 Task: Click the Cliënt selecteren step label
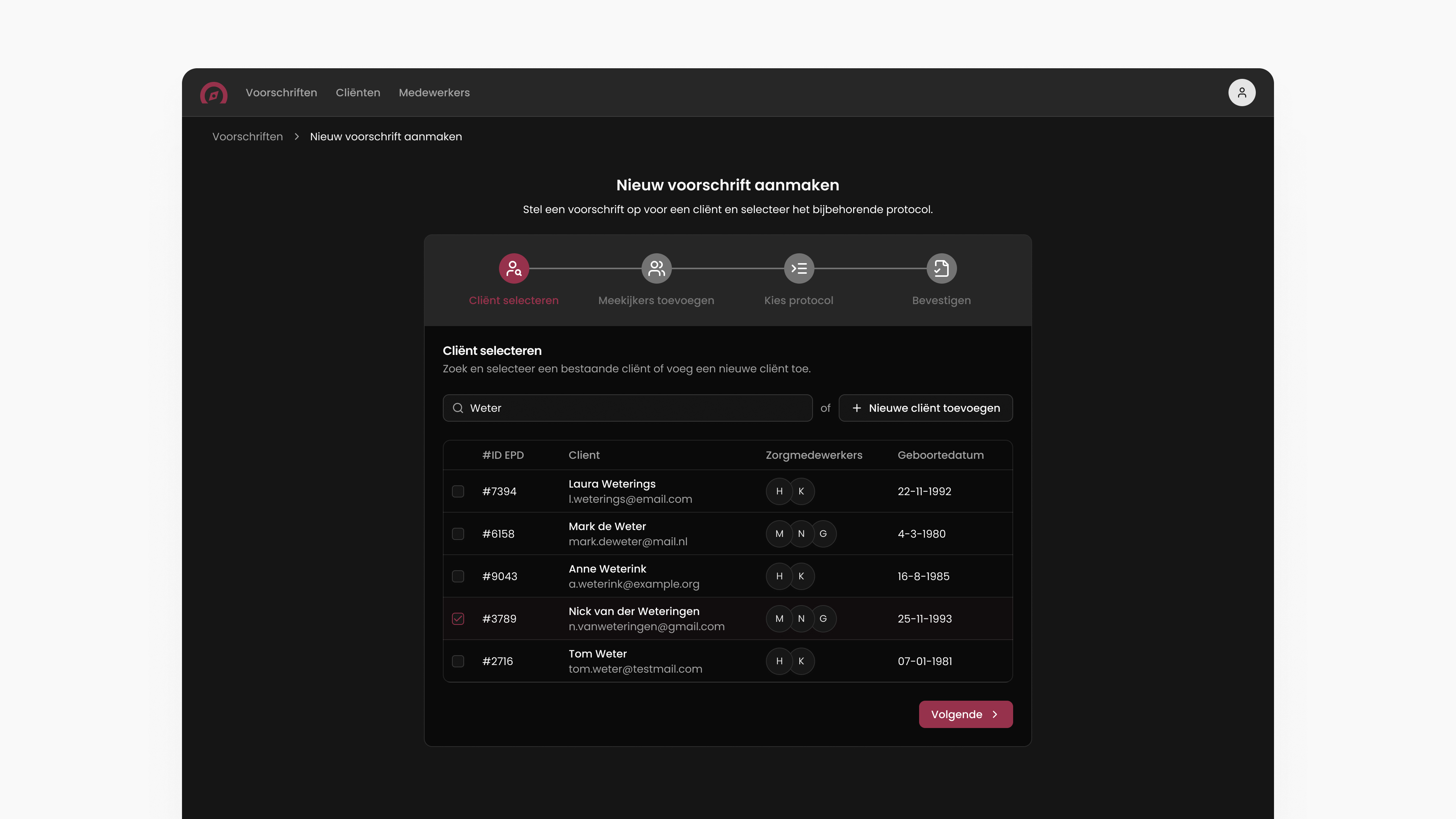tap(514, 300)
